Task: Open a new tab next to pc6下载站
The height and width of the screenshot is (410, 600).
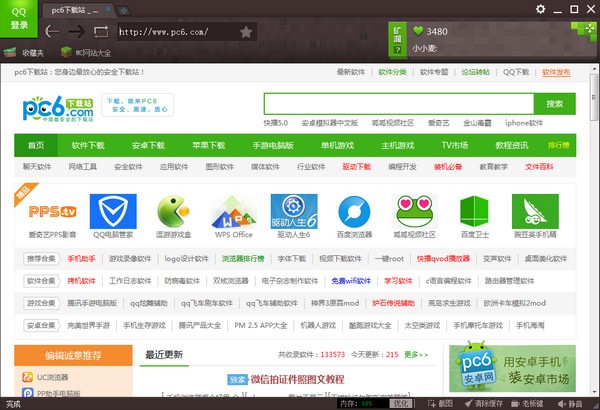Action: [124, 11]
